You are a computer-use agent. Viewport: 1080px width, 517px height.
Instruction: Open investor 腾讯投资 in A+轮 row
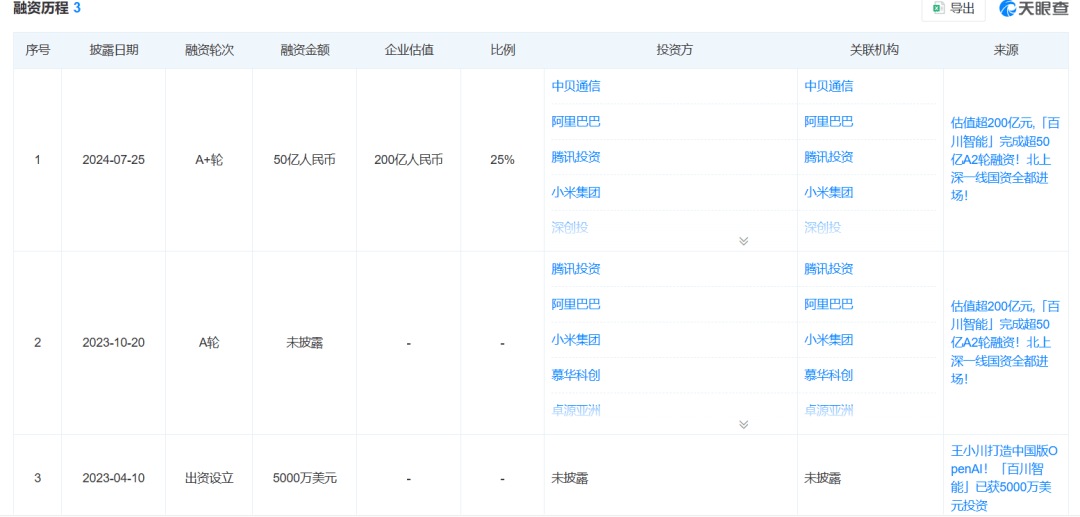coord(576,157)
